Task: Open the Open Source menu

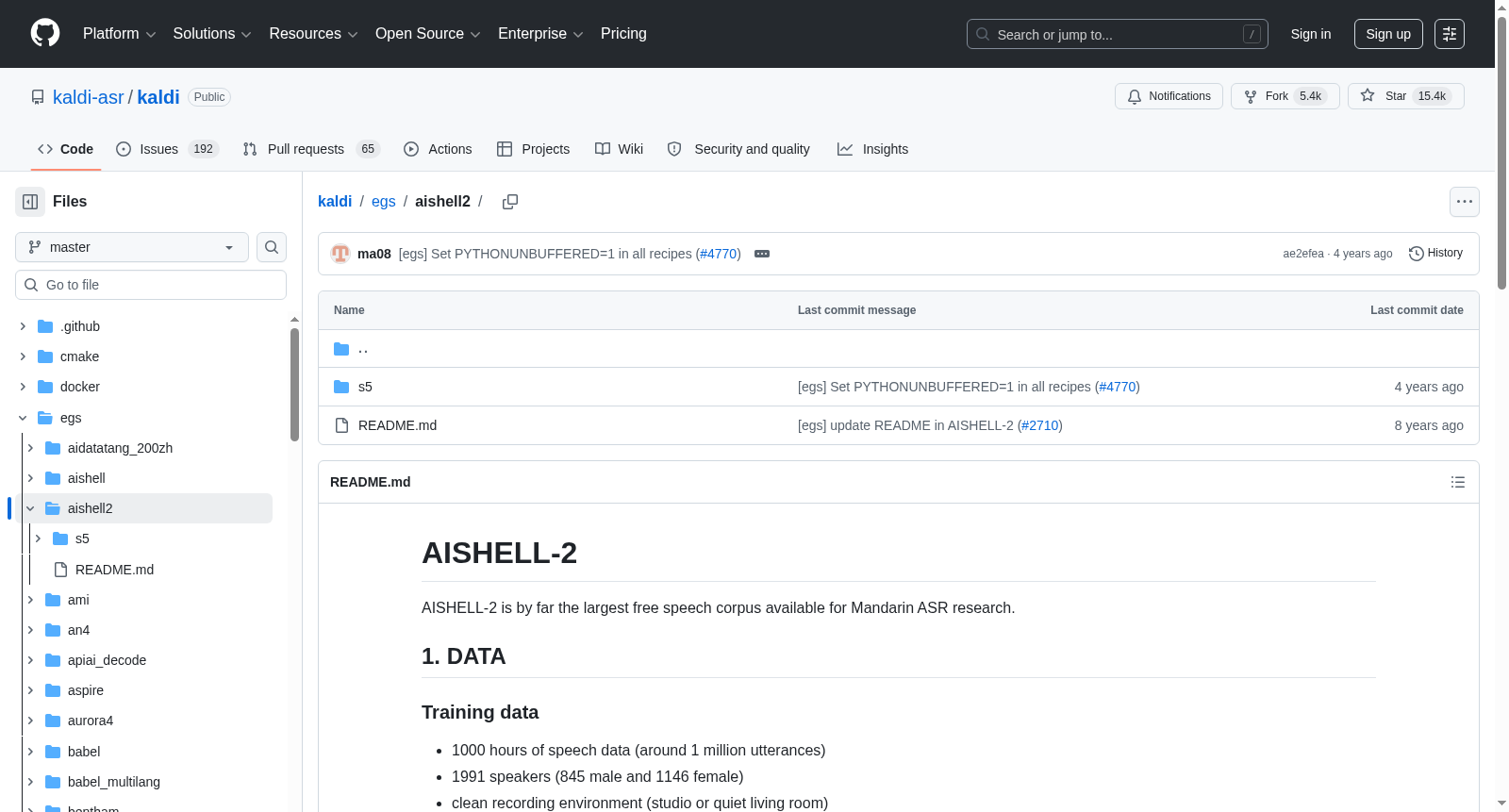Action: point(428,34)
